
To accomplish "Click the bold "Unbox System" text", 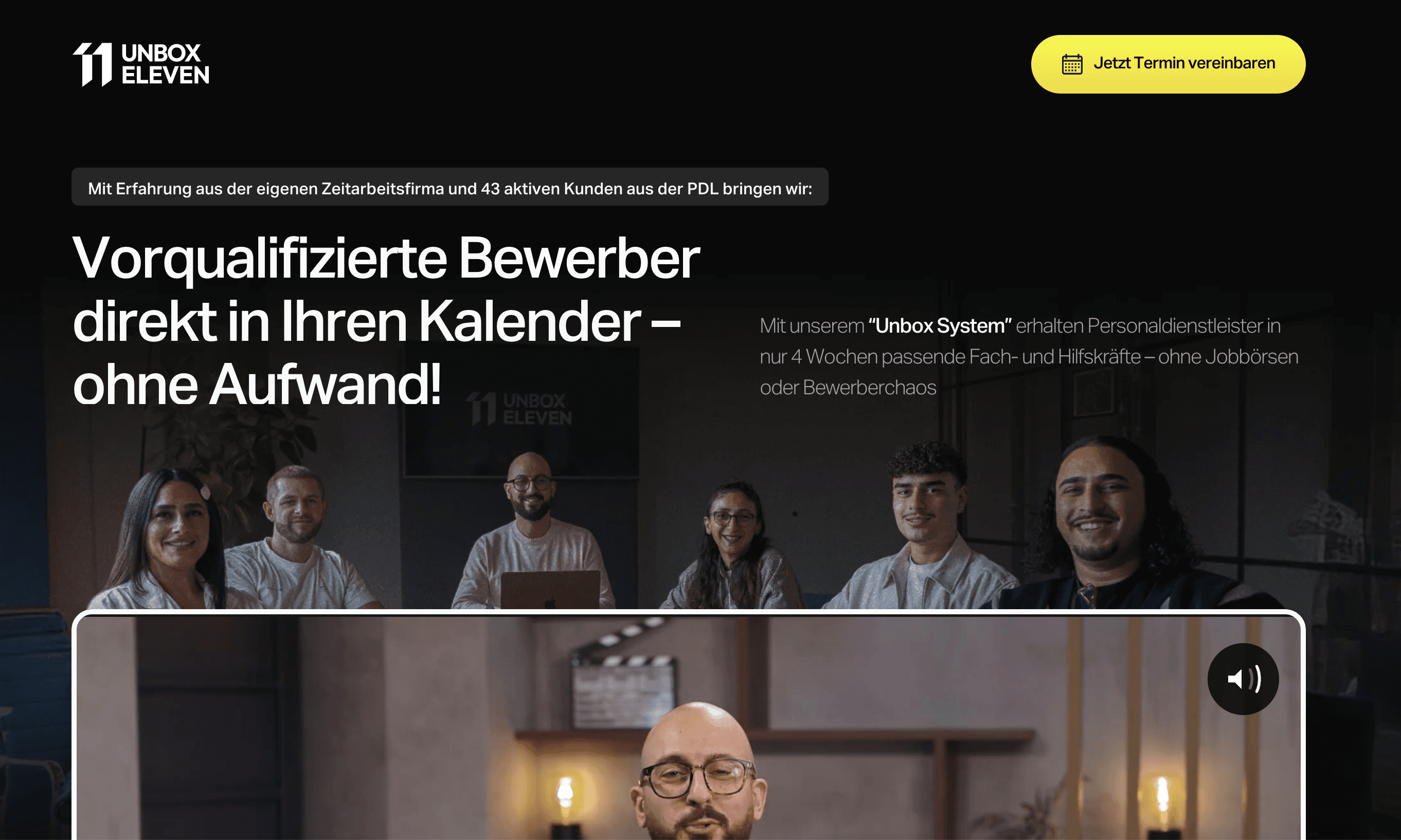I will (x=940, y=325).
